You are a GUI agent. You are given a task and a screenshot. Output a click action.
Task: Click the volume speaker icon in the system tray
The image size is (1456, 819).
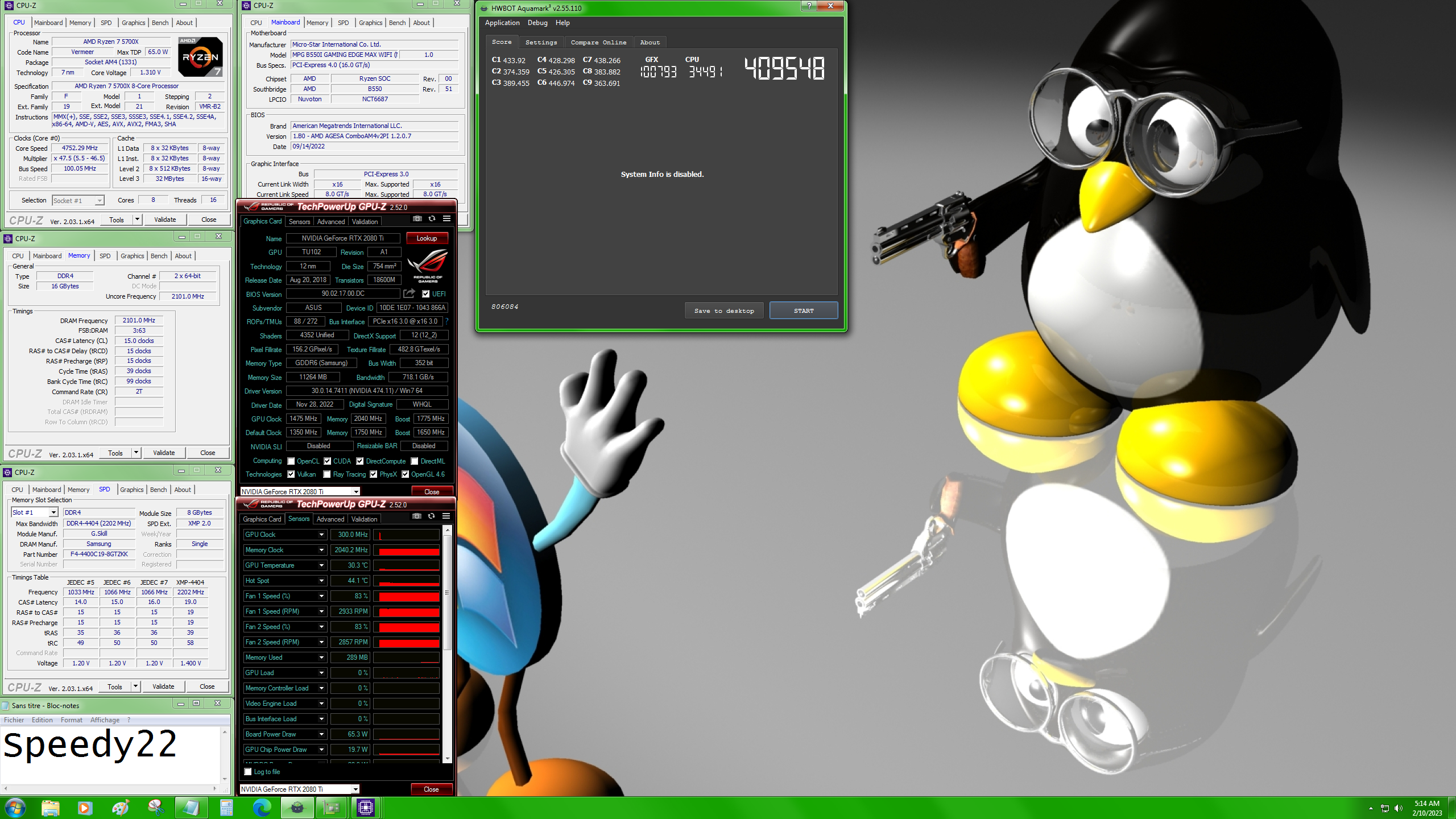click(1399, 808)
